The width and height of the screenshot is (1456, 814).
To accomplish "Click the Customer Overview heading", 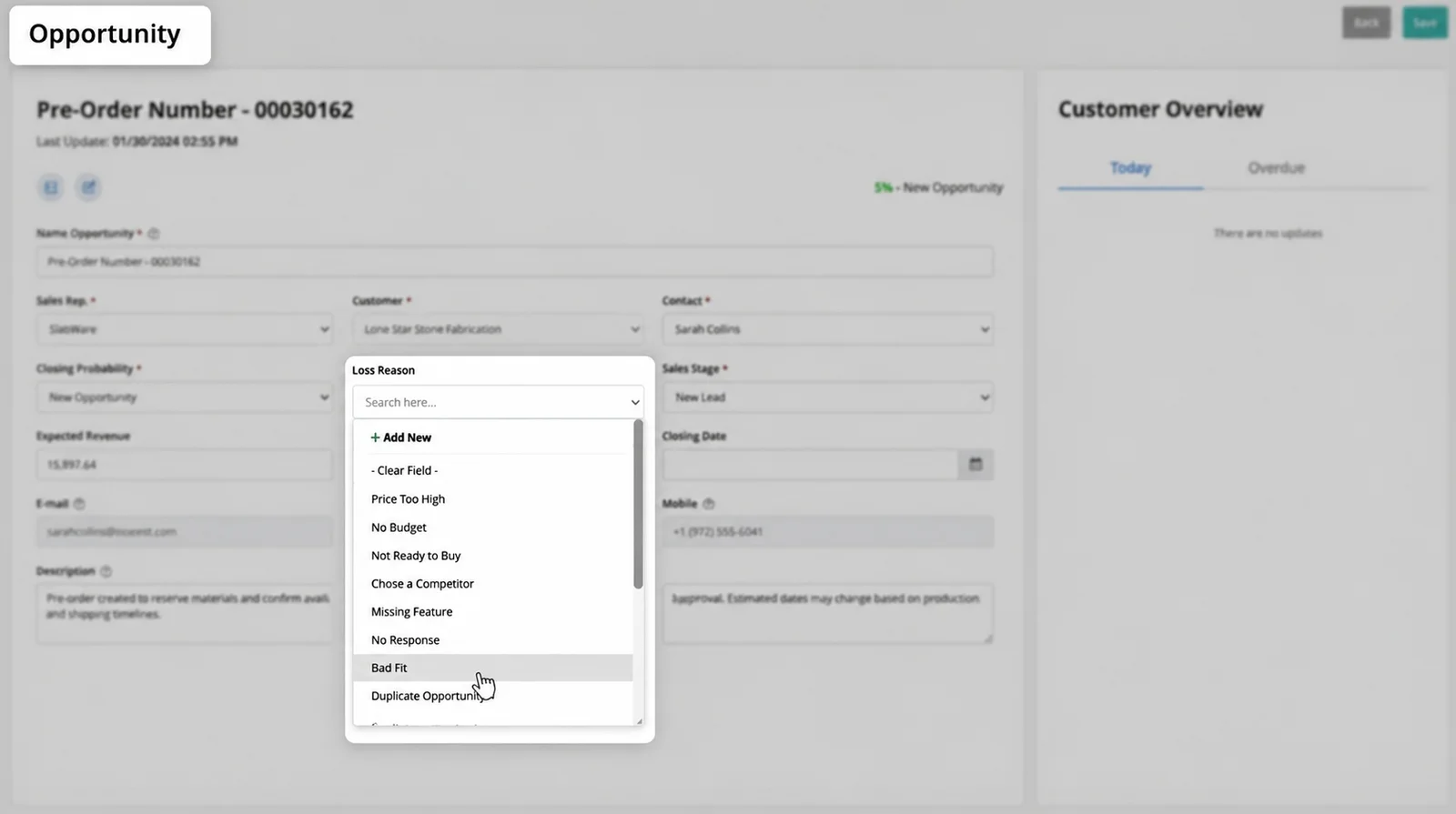I will pyautogui.click(x=1160, y=109).
